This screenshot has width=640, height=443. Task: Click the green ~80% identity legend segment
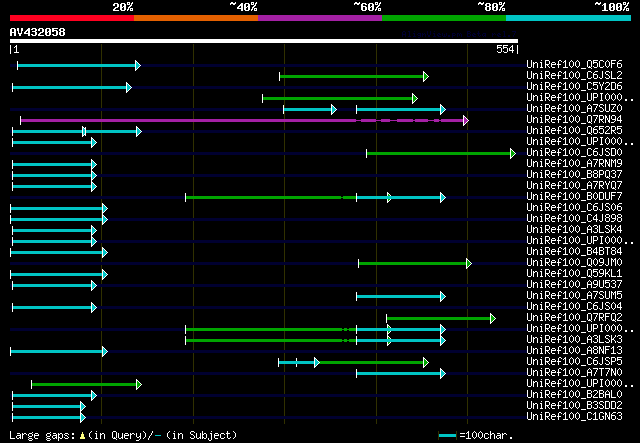(444, 18)
